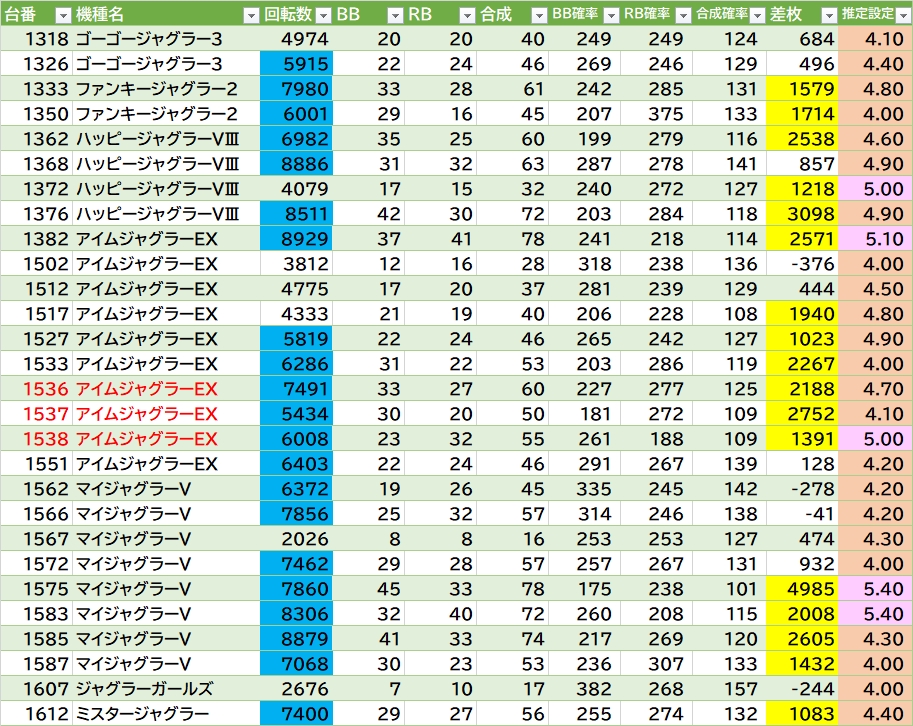Open the RB column filter dropdown

468,16
